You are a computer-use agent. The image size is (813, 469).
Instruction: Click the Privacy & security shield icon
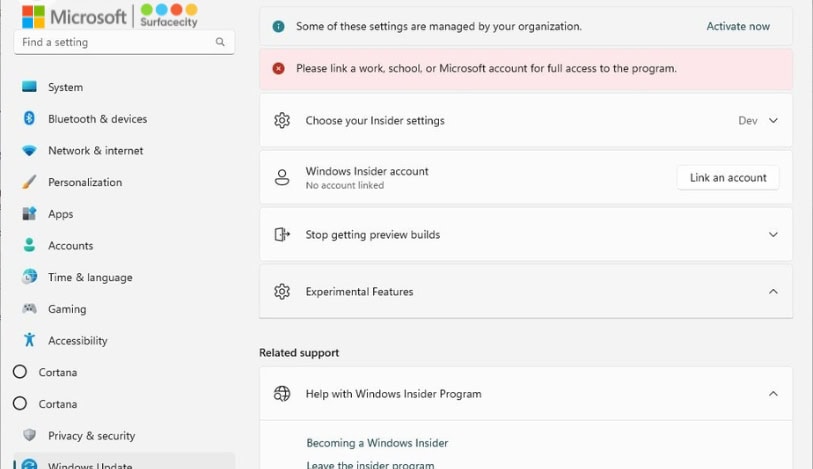(x=29, y=435)
